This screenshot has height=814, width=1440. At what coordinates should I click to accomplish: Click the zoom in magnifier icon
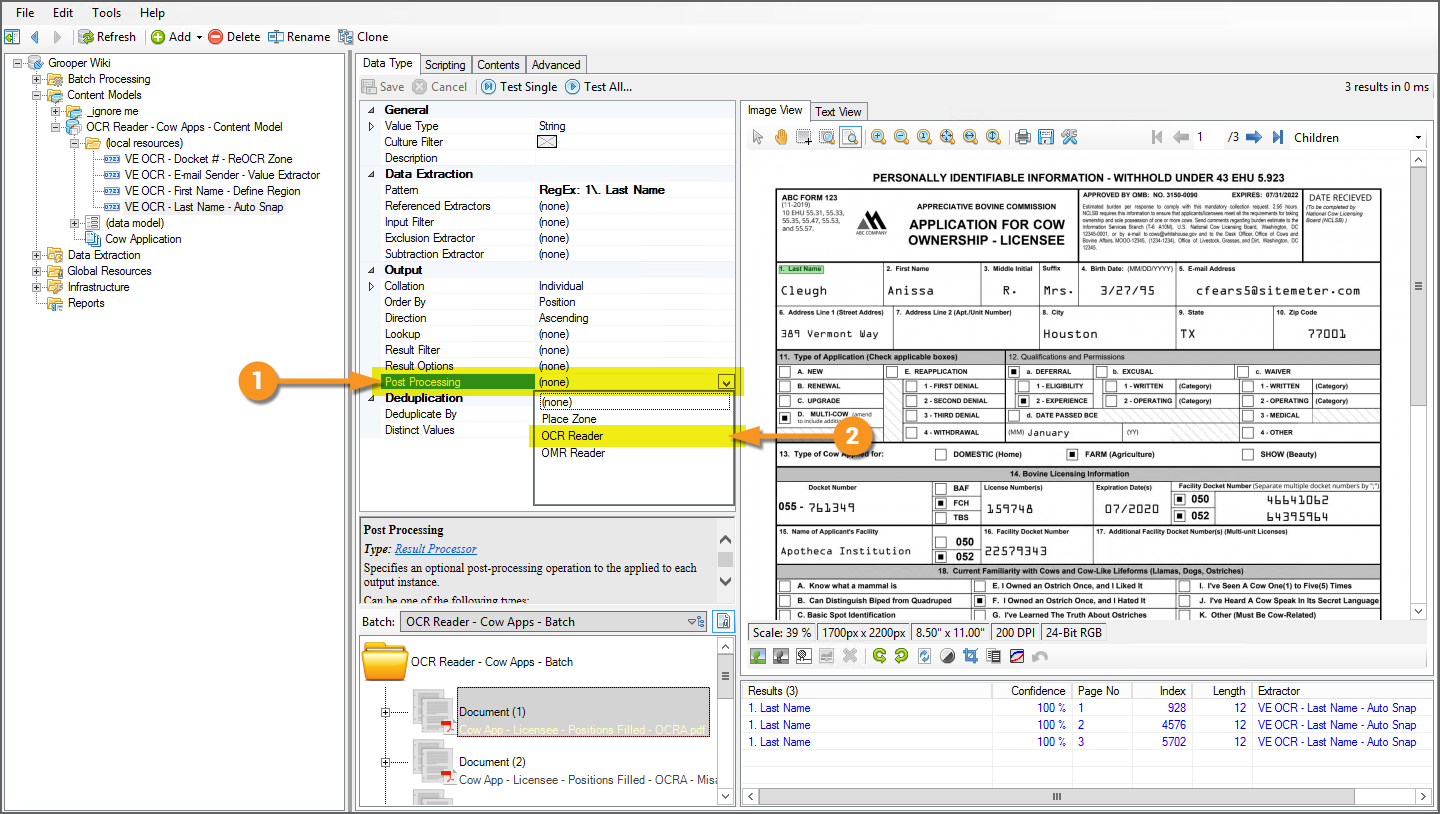click(x=878, y=137)
